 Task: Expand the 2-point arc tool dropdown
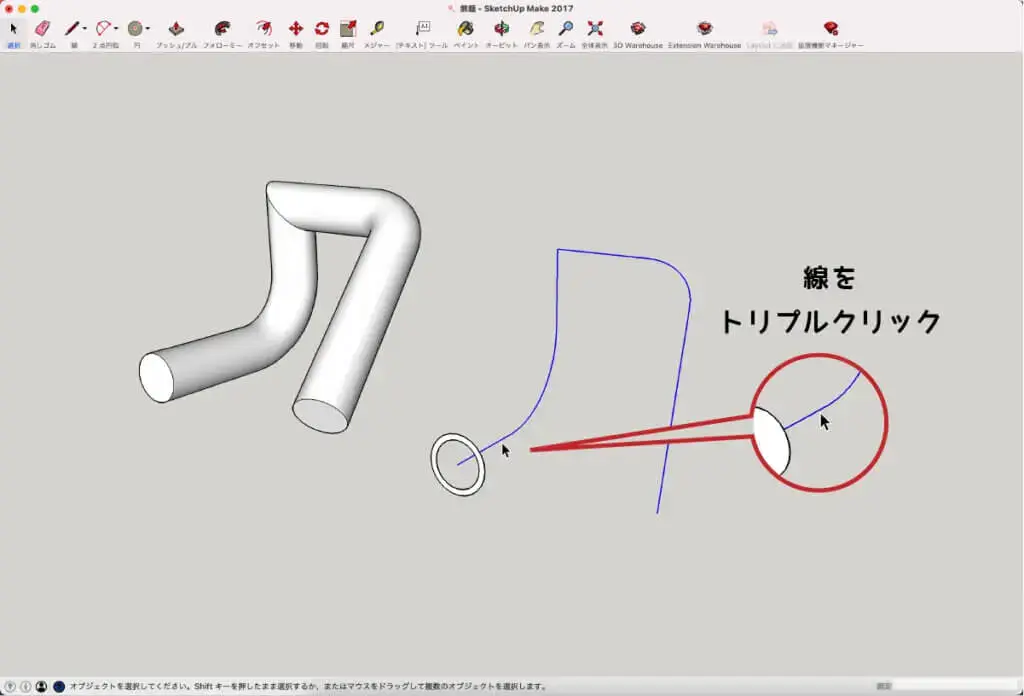(116, 29)
